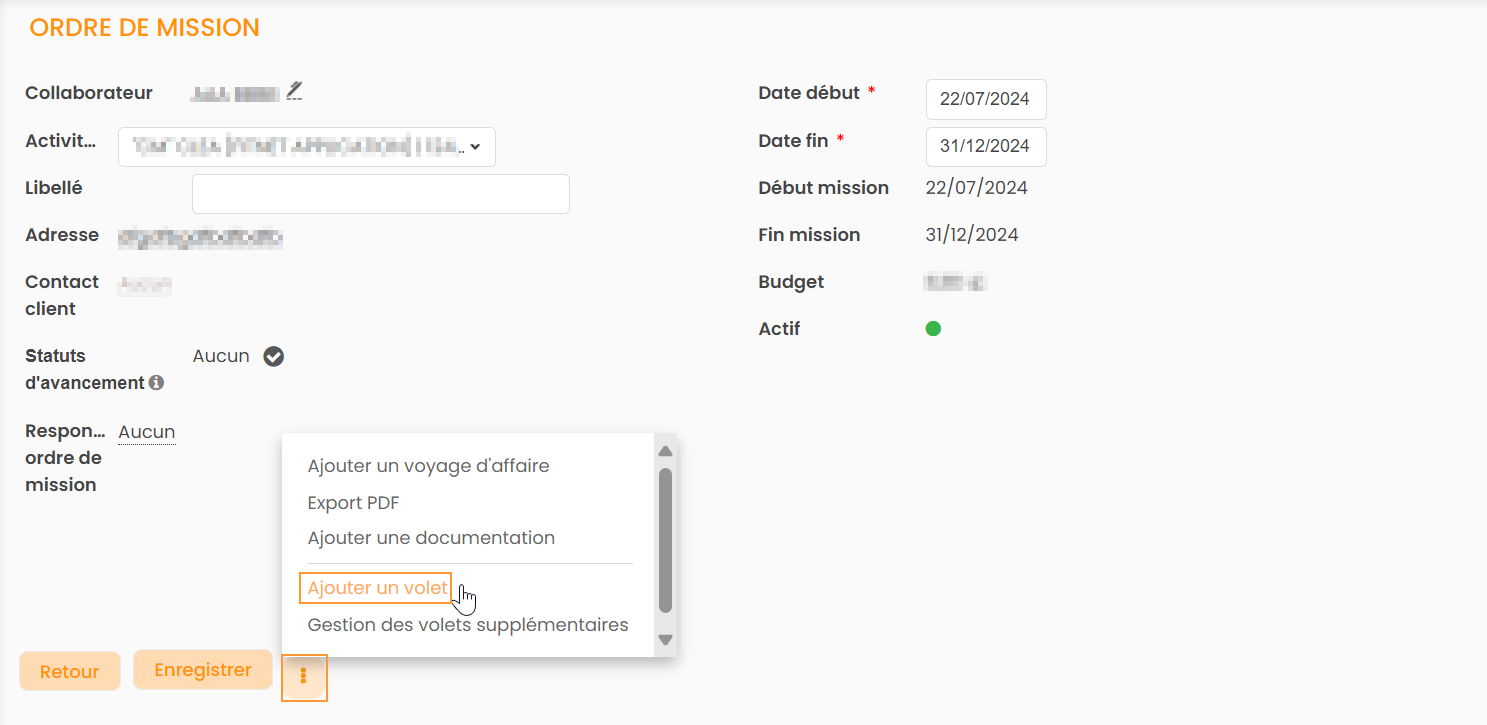Focus the Libellé text field
The image size is (1487, 725).
(380, 194)
